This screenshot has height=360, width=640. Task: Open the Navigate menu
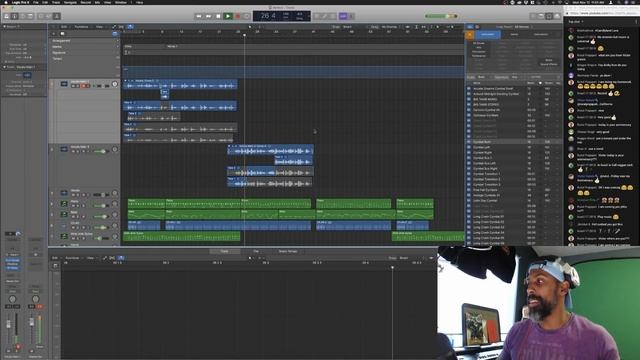tap(70, 2)
